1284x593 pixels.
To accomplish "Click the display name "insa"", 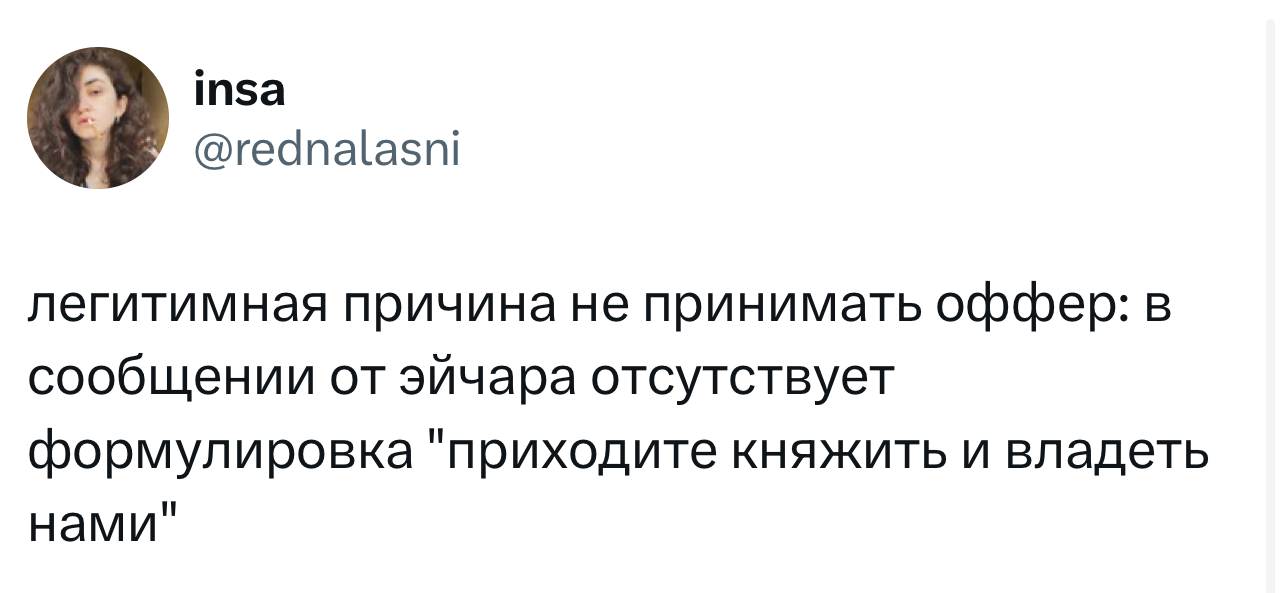I will click(240, 92).
